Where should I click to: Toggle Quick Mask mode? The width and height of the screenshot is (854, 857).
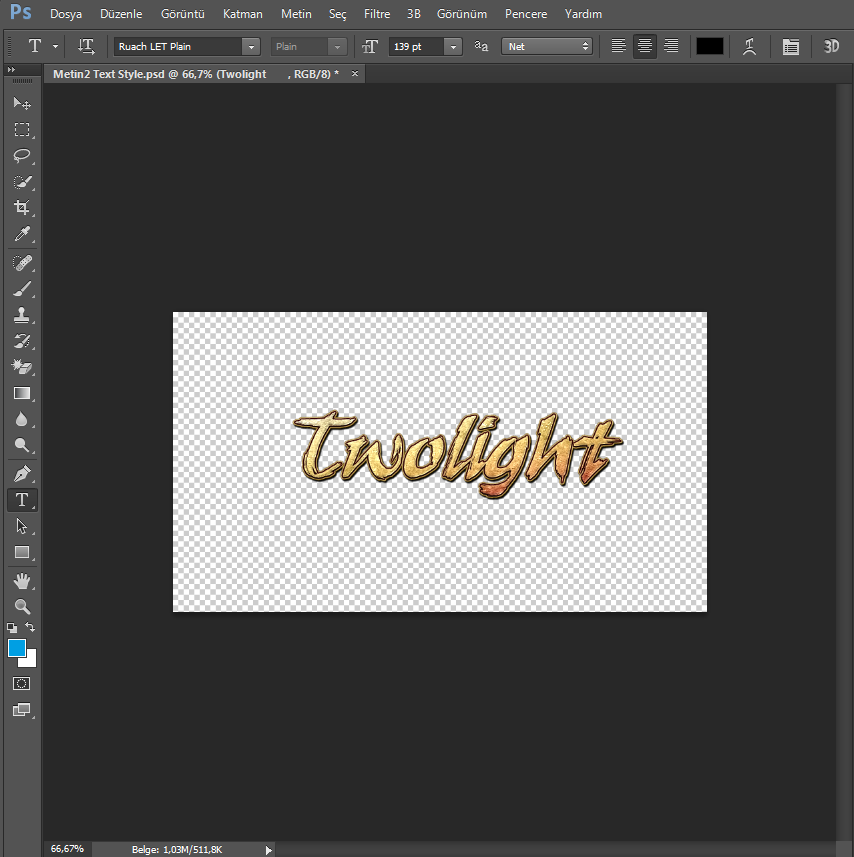point(22,683)
